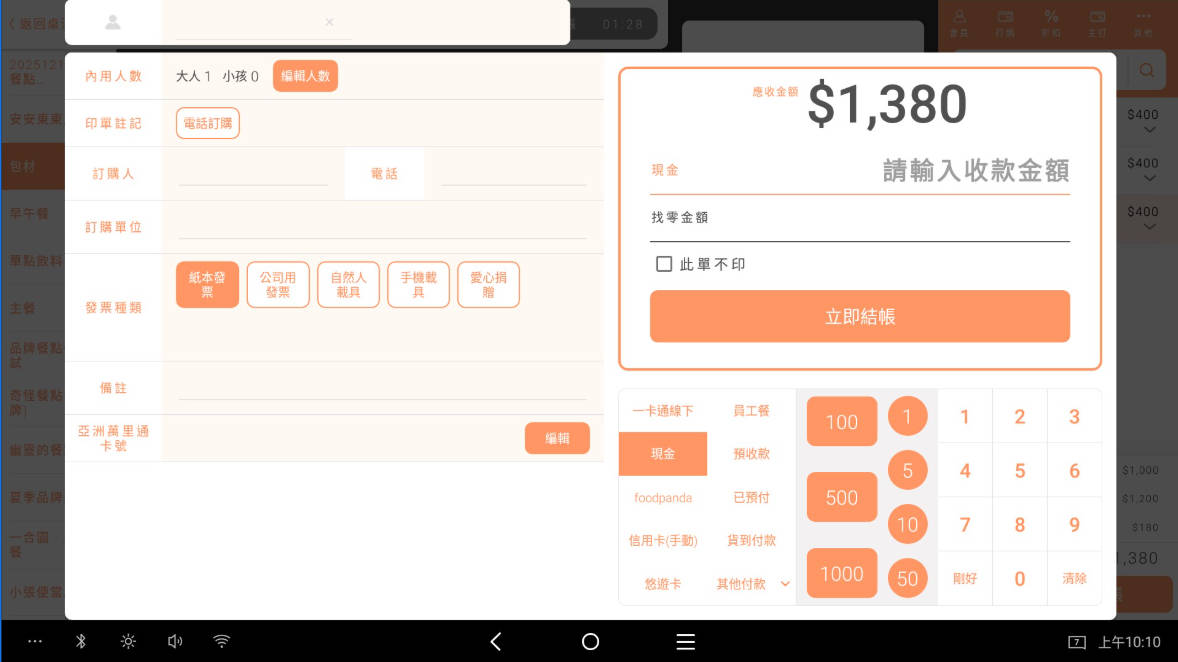Choose 現金 payment method tab

coord(663,454)
